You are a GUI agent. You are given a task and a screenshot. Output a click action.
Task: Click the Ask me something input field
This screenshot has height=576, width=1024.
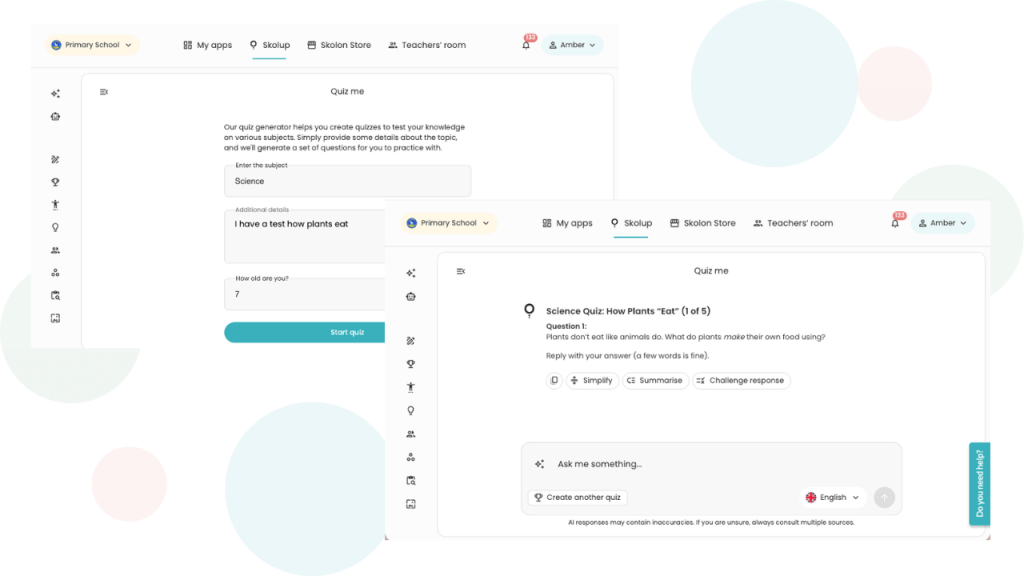point(700,464)
